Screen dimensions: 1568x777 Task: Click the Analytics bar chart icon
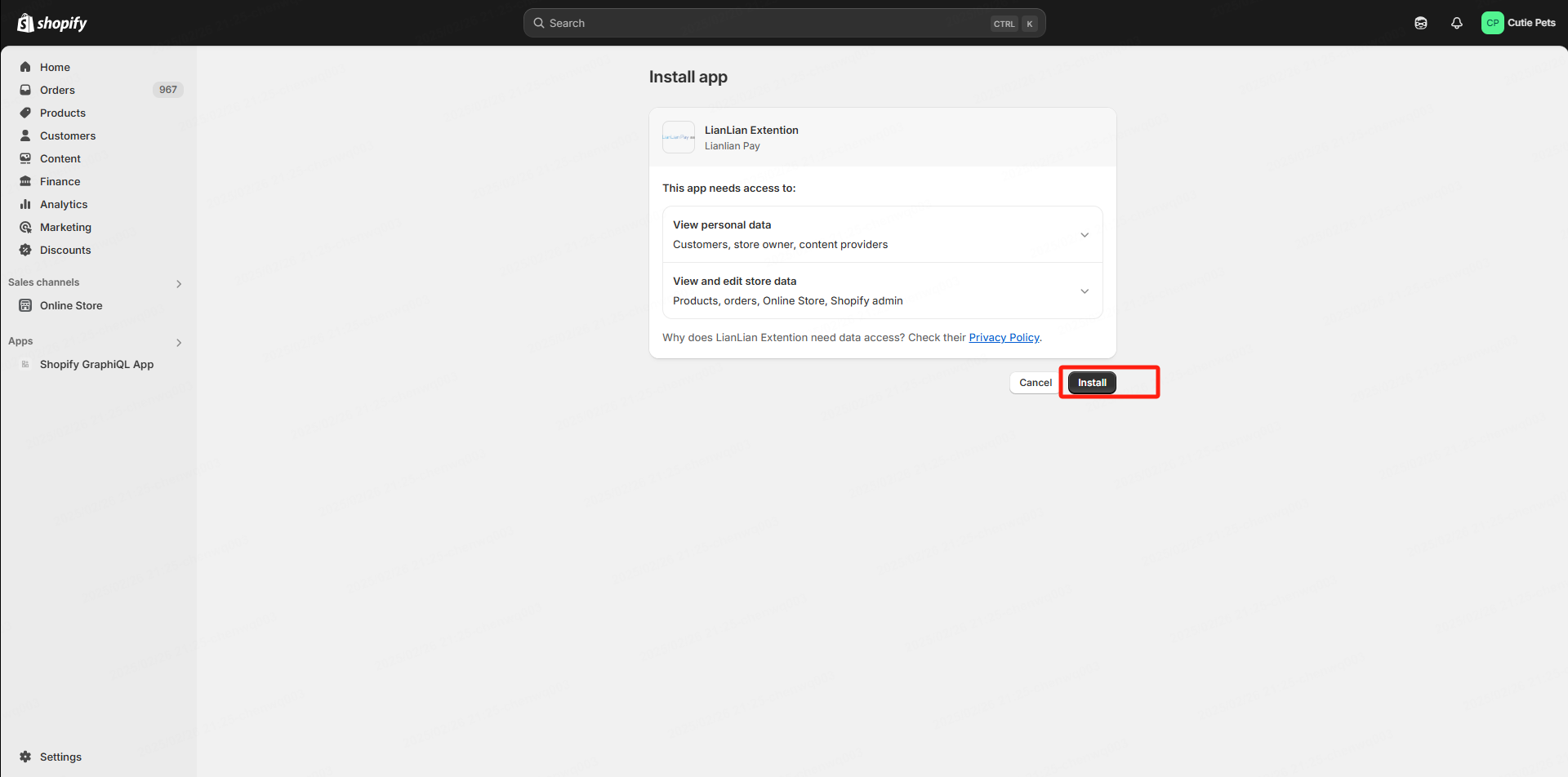(x=25, y=204)
